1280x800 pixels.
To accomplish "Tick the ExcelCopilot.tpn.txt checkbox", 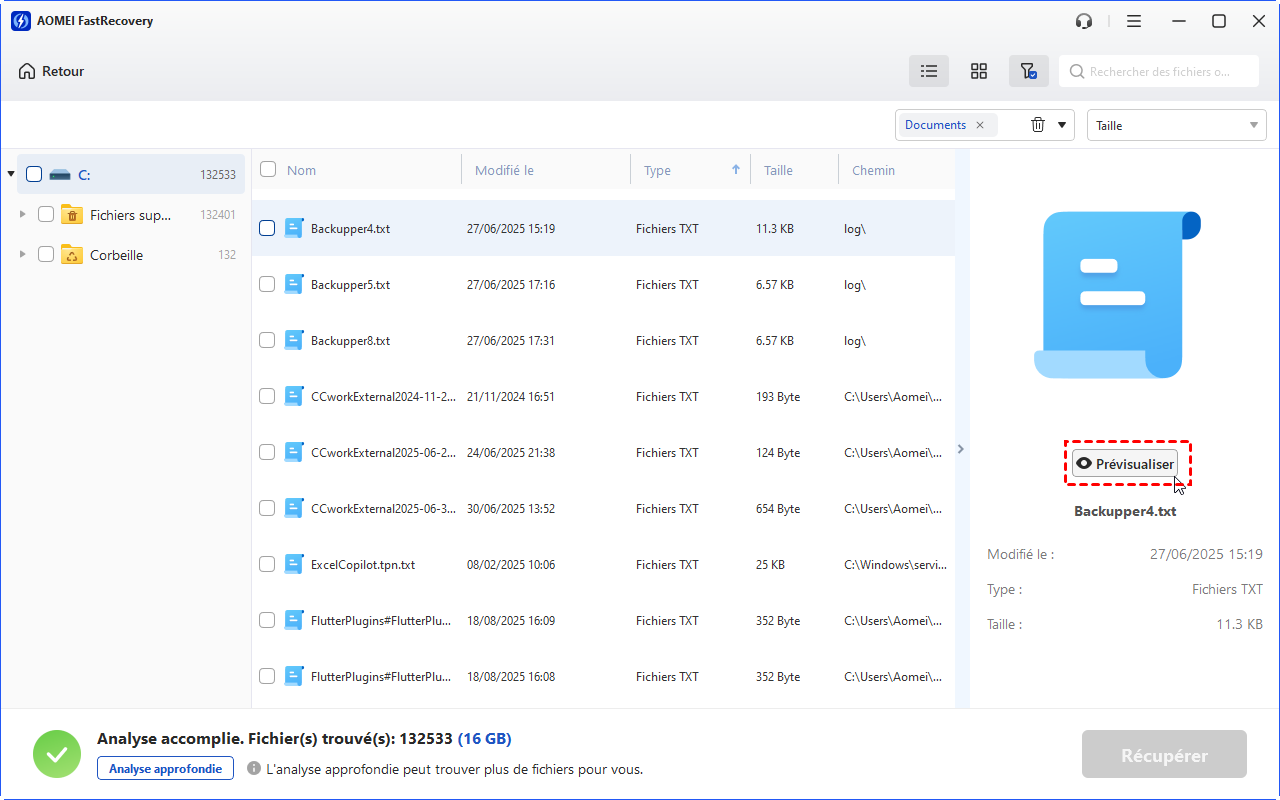I will 267,564.
